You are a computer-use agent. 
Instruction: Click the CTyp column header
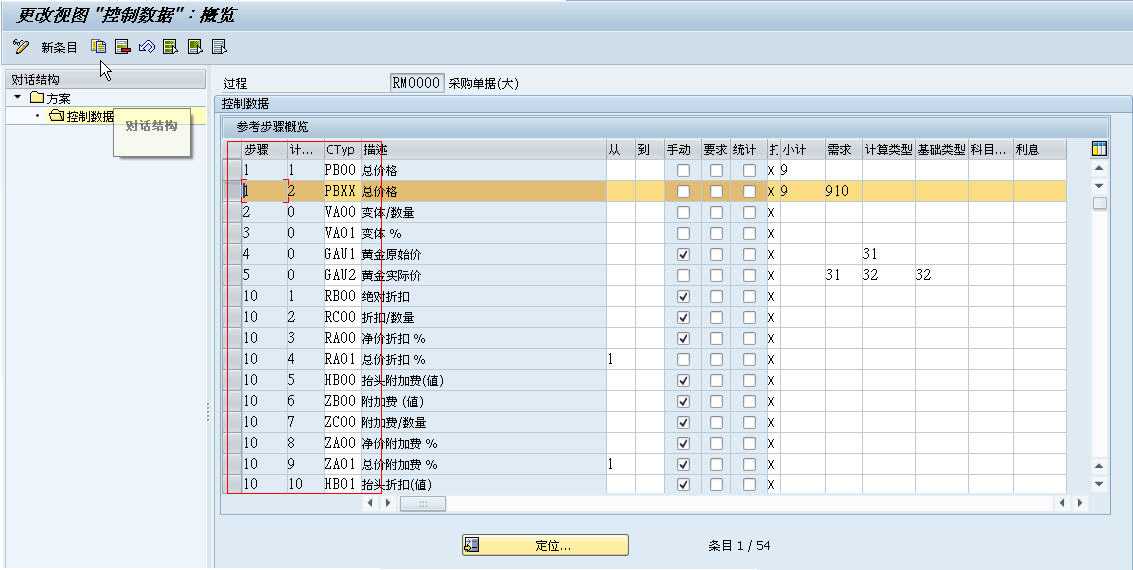tap(341, 150)
